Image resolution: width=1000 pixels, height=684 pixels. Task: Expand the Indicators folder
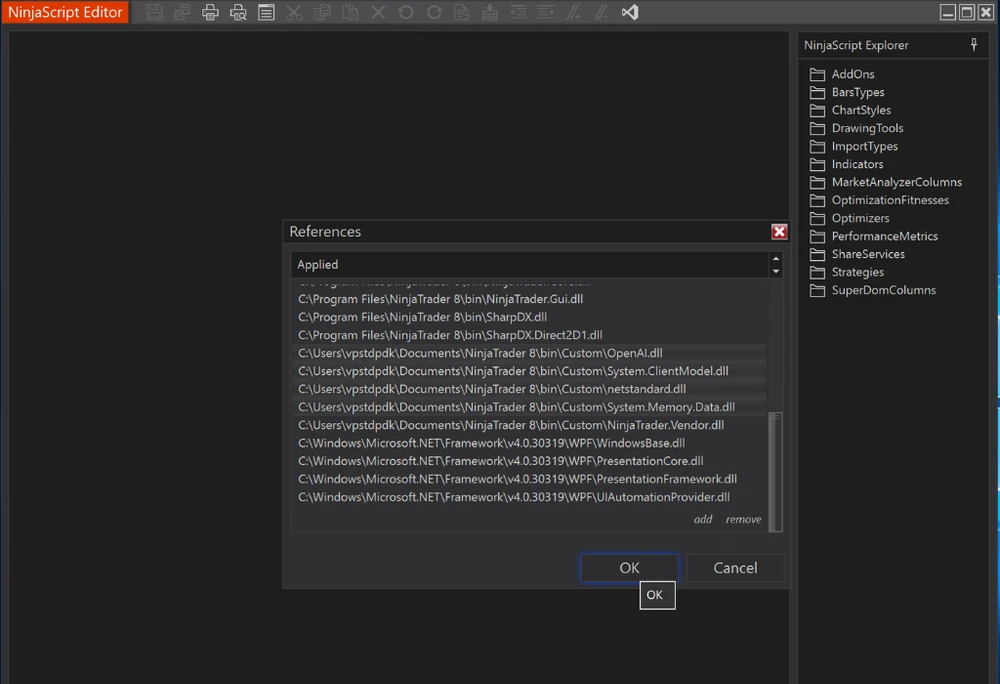coord(846,164)
